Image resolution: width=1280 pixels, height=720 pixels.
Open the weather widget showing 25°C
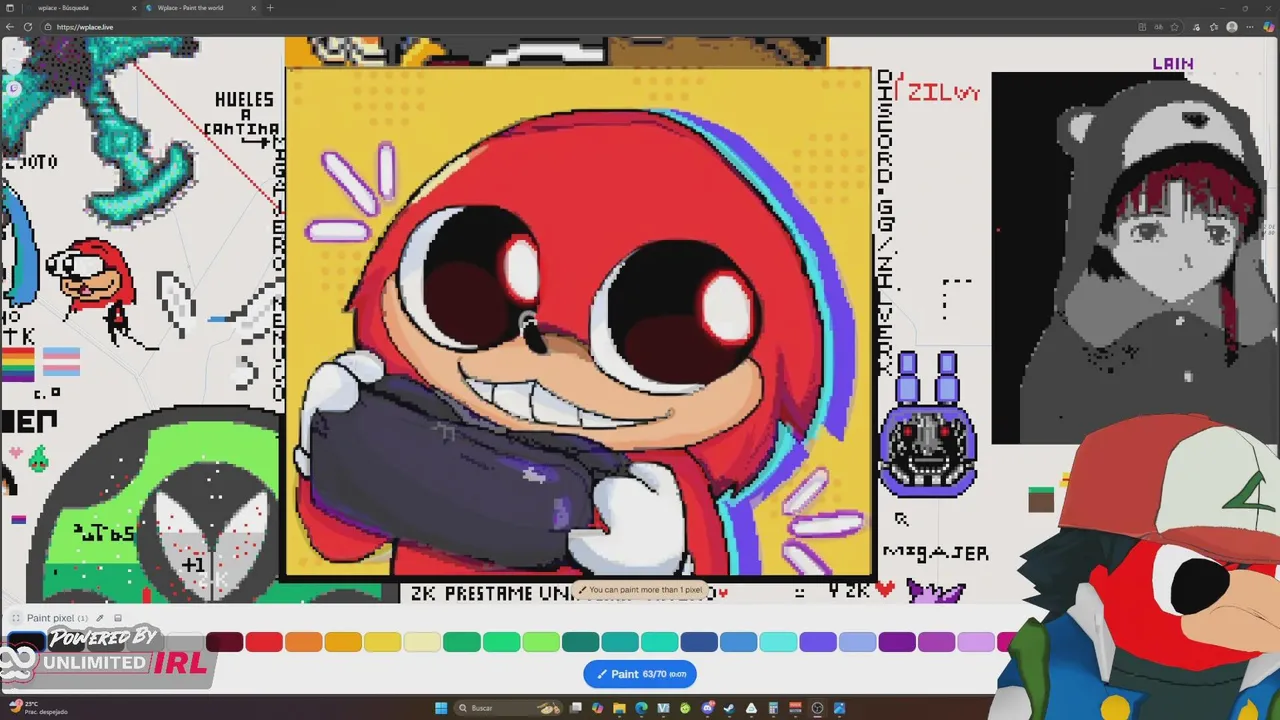click(36, 708)
